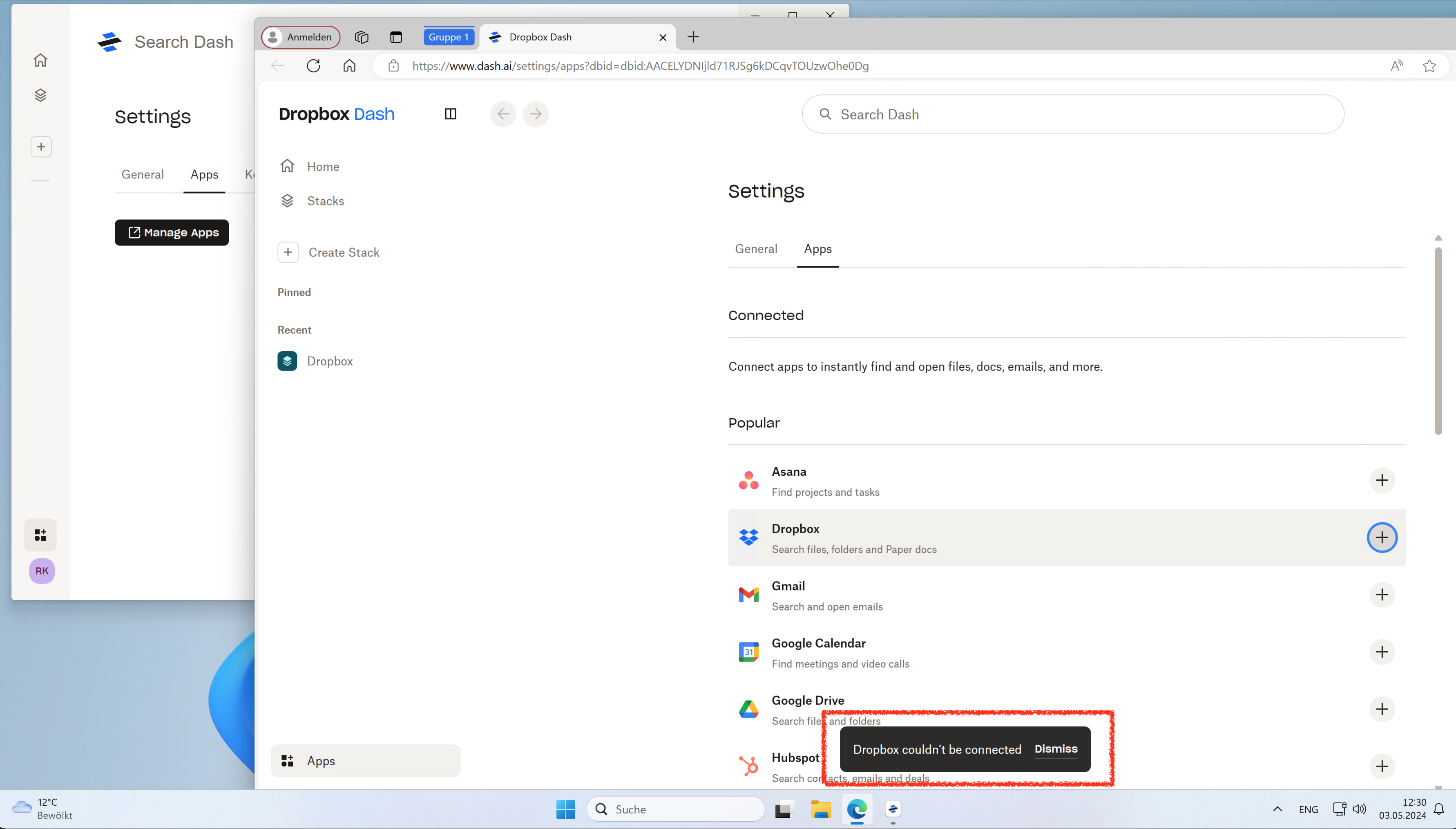Click Gmail app row title
This screenshot has height=829, width=1456.
tap(788, 586)
